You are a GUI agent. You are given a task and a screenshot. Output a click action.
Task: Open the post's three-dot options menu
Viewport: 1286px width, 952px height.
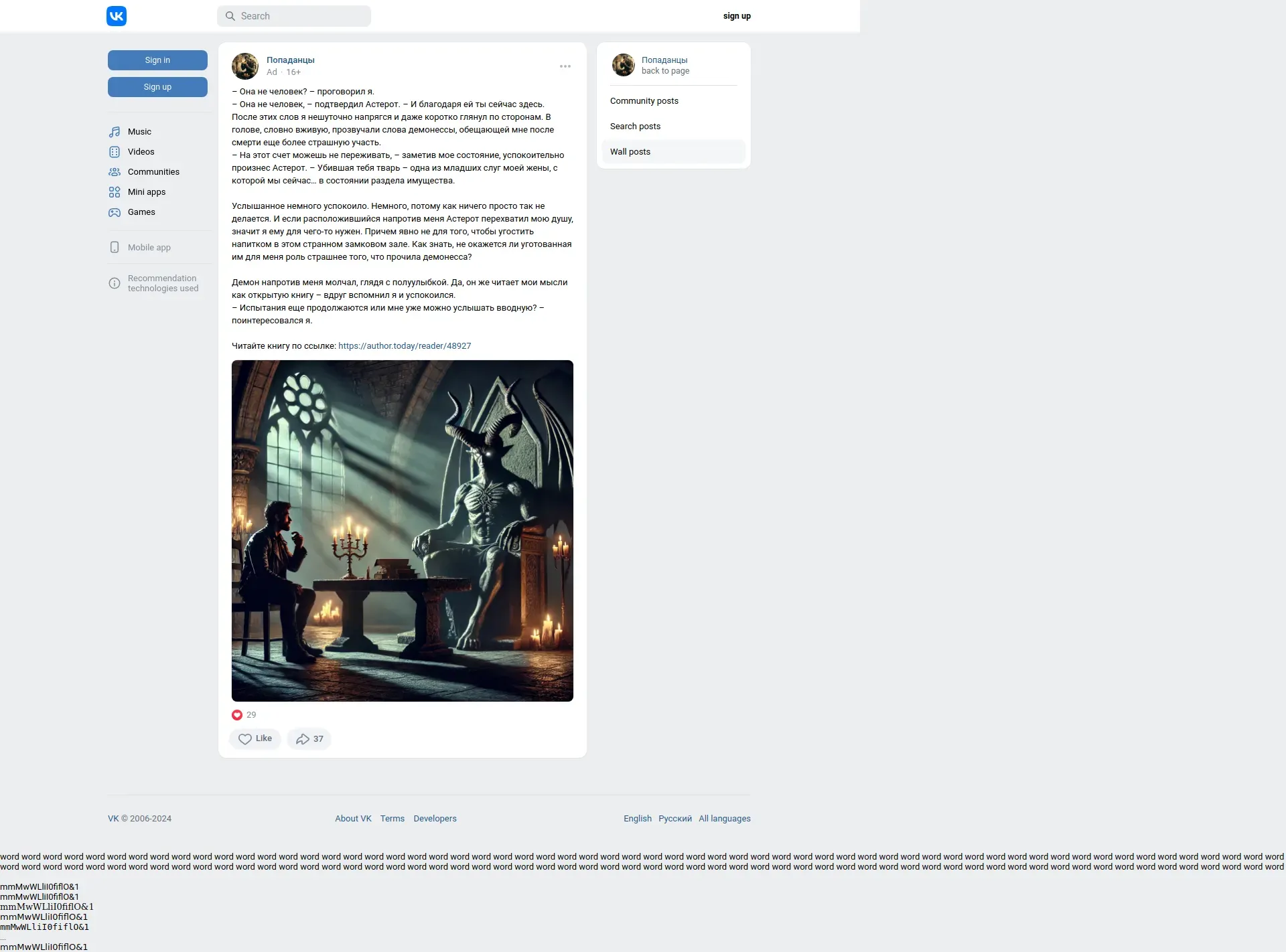coord(565,66)
